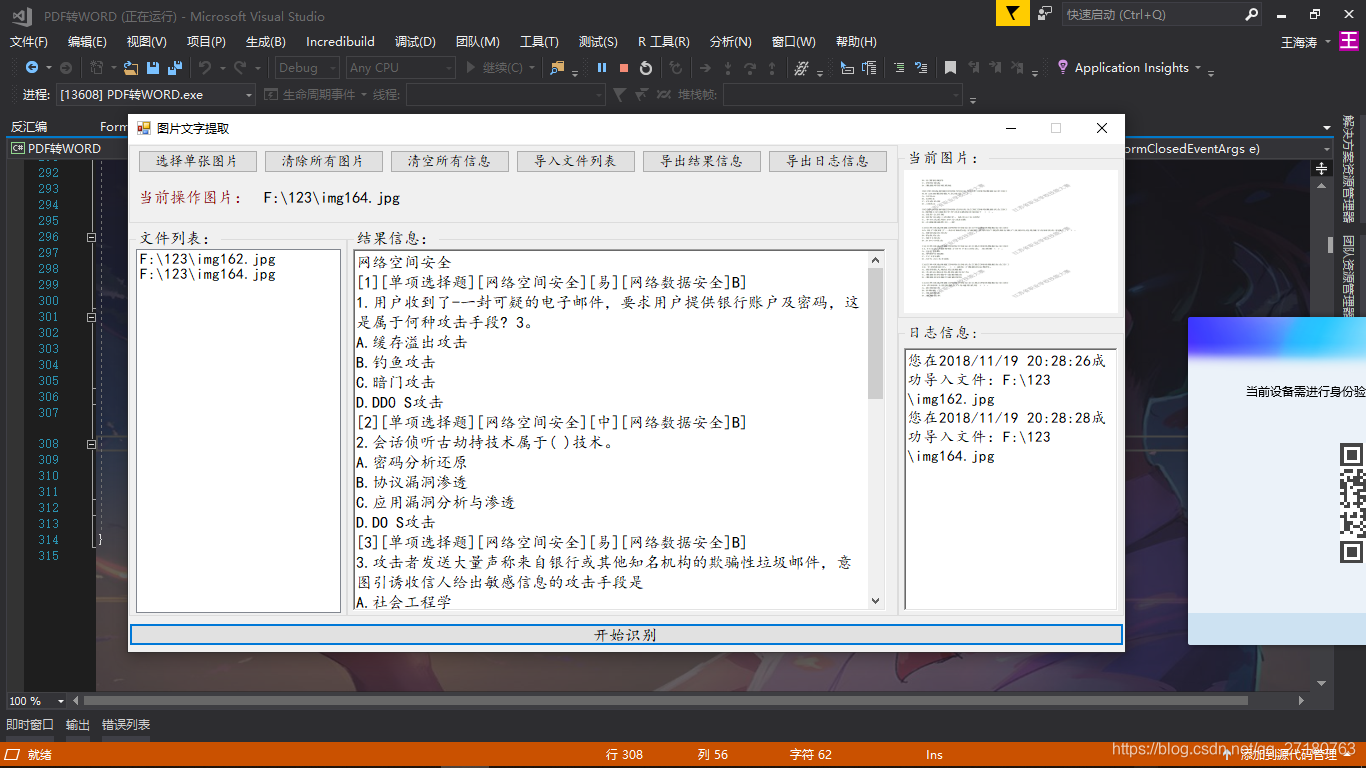Click the 图片文字提取 window title icon
The image size is (1366, 768).
(x=144, y=128)
